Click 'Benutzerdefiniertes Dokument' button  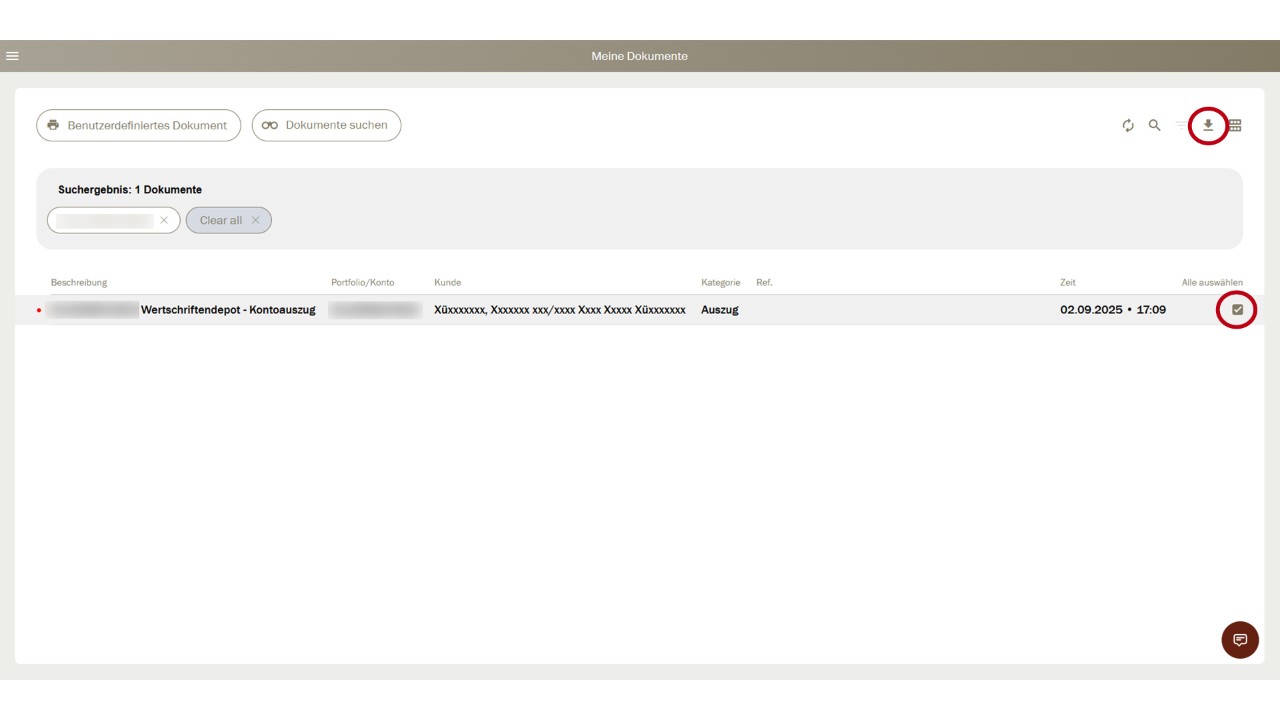pos(138,126)
